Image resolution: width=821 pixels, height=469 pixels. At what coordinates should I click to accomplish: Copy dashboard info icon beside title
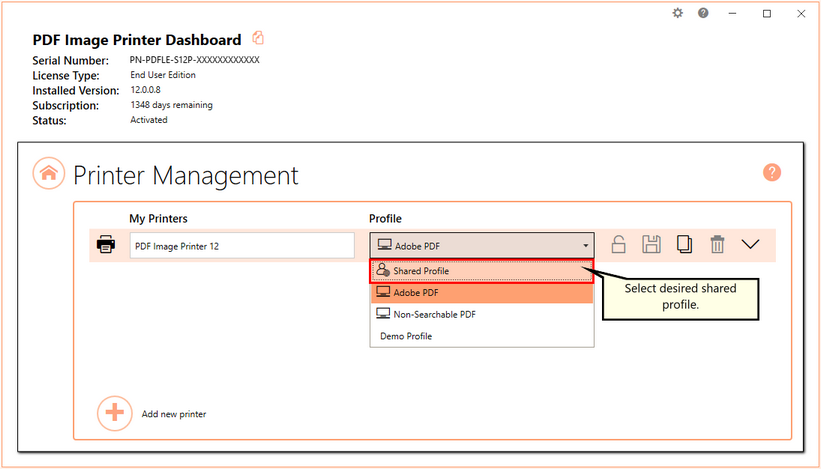tap(258, 38)
